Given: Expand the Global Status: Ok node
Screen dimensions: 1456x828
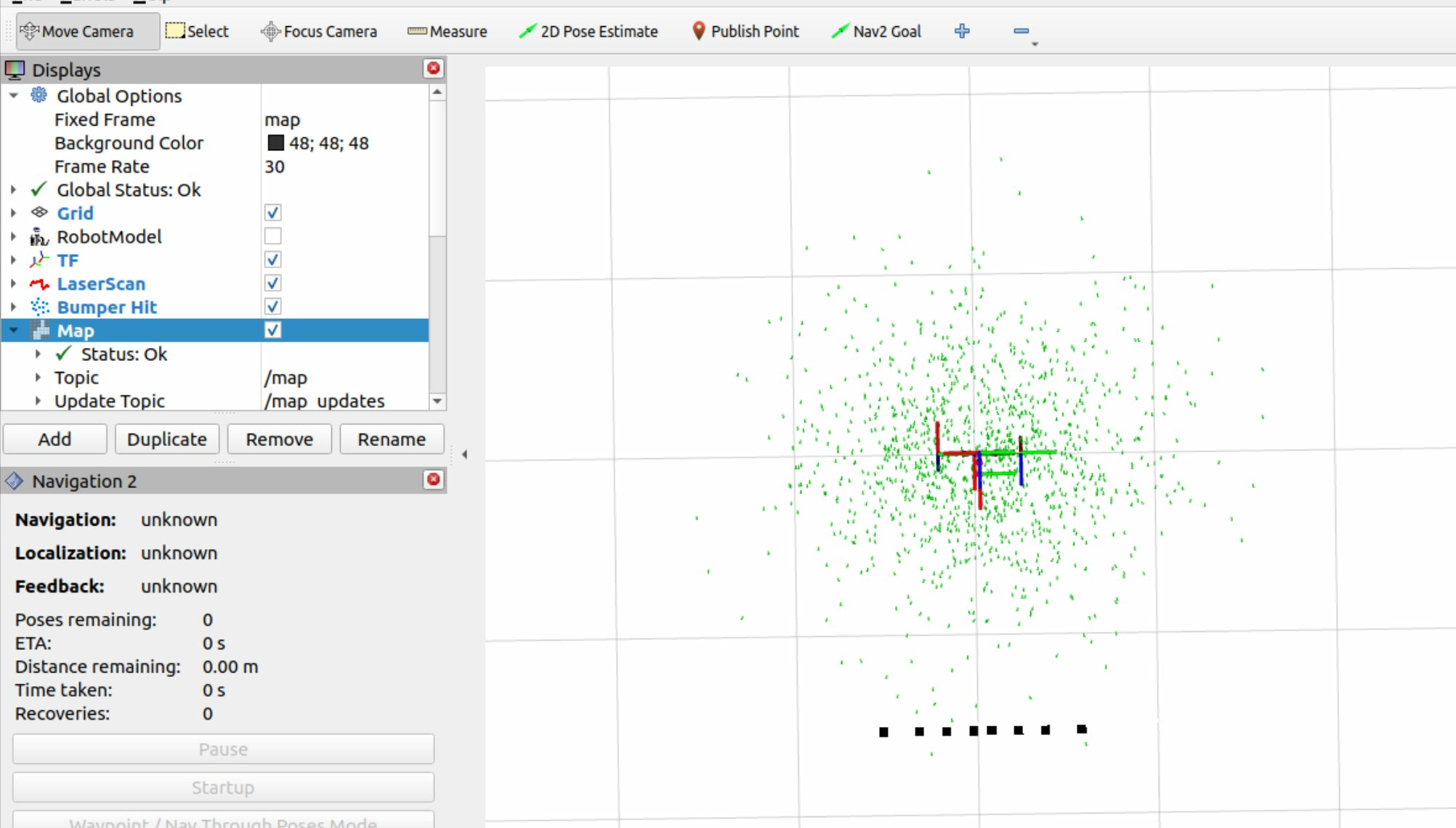Looking at the screenshot, I should coord(13,190).
